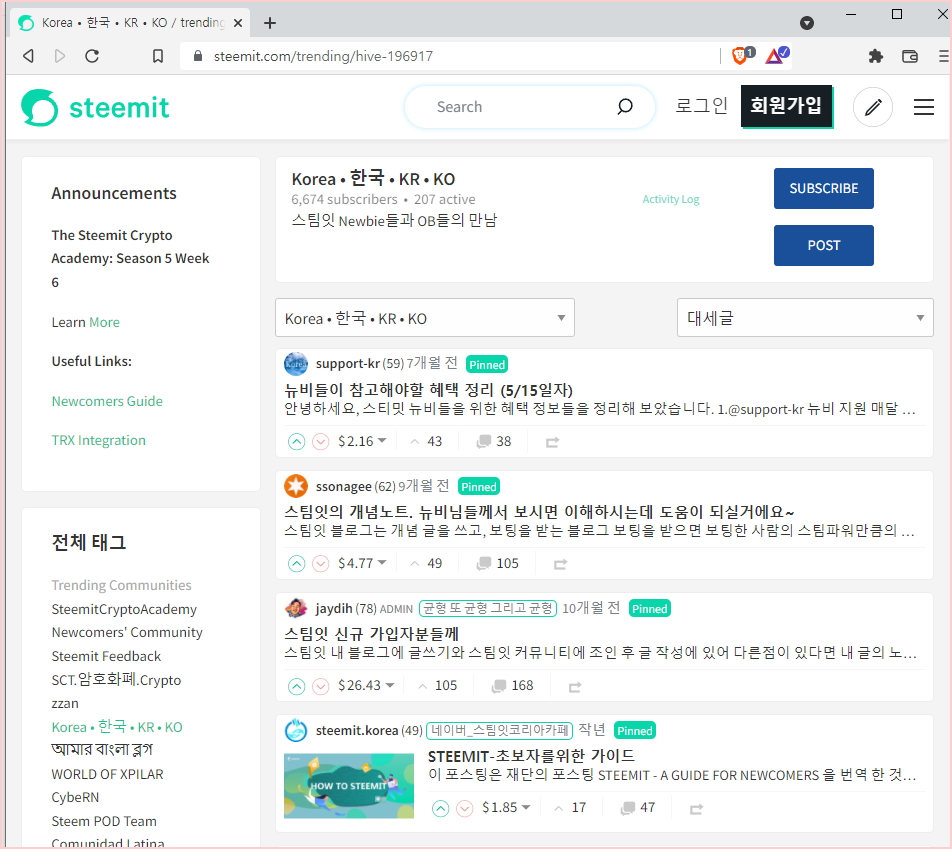Open a new browser tab
The width and height of the screenshot is (952, 849).
click(x=270, y=23)
